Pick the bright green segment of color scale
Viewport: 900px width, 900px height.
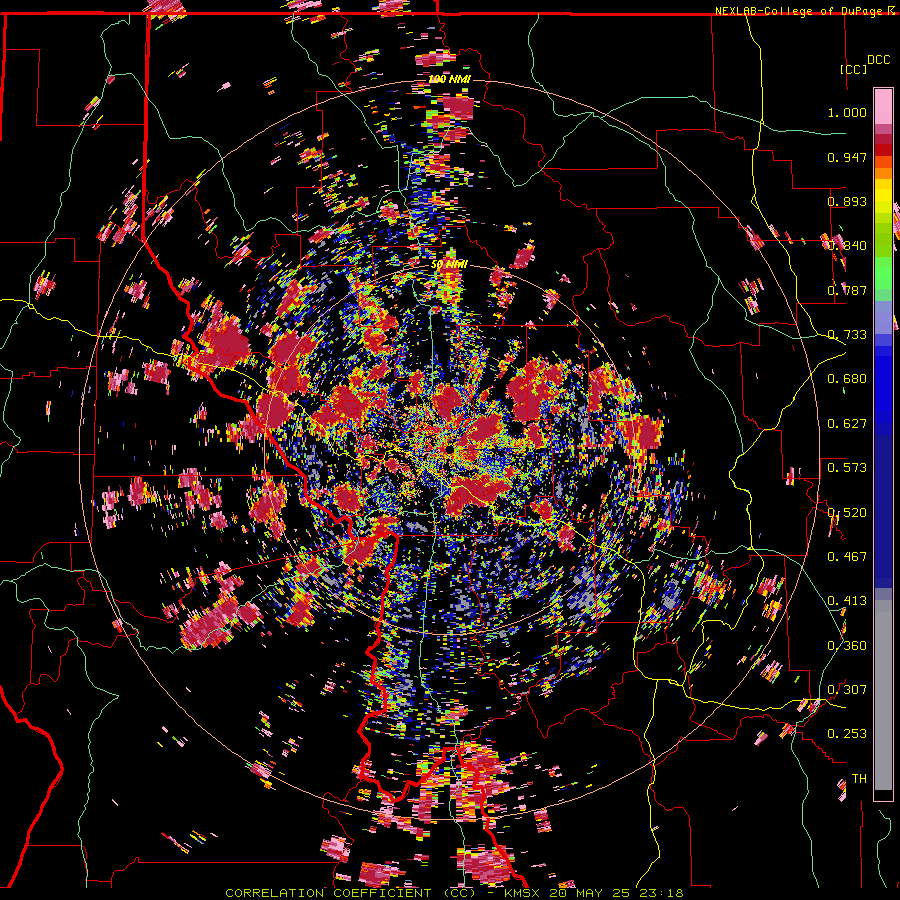(x=883, y=273)
